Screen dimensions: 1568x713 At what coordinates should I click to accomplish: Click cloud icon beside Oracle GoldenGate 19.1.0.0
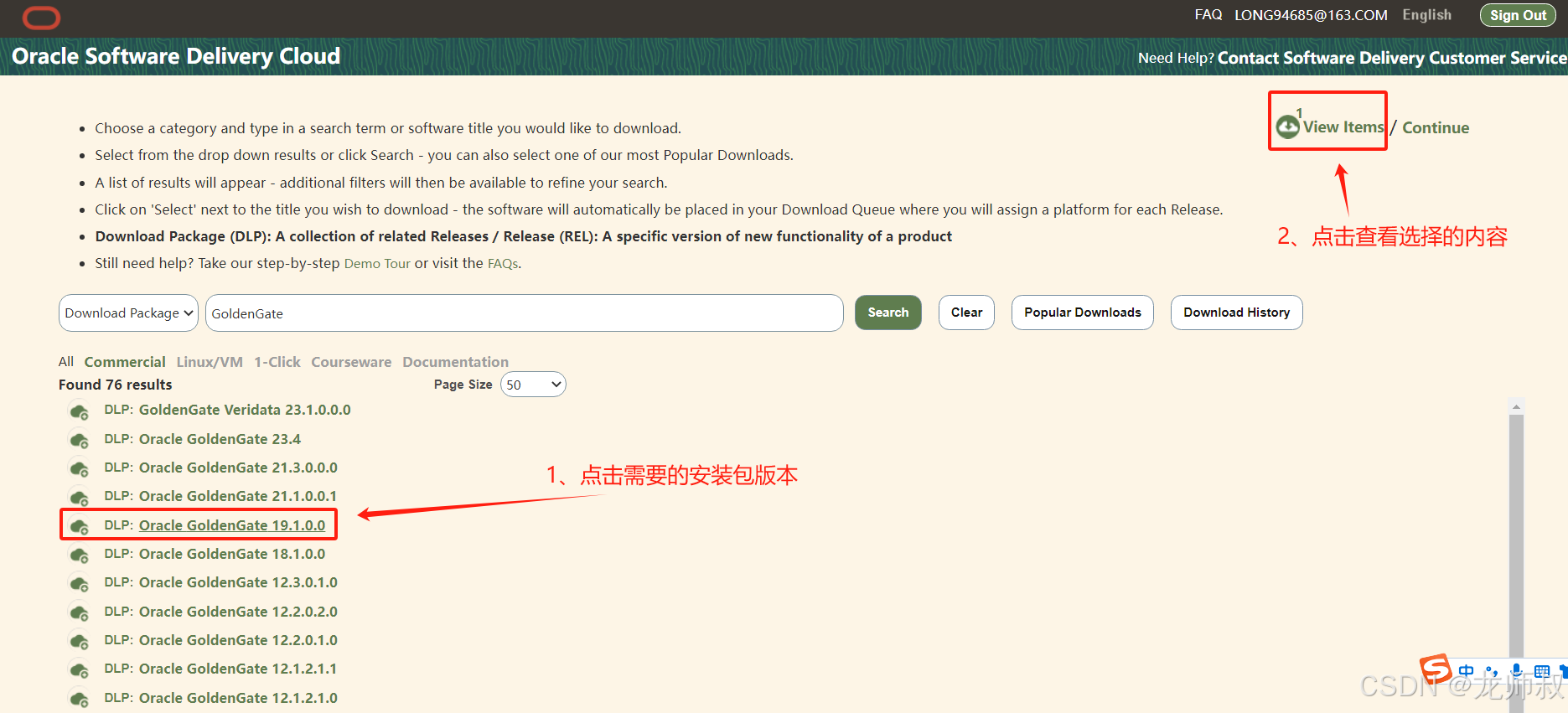[79, 526]
